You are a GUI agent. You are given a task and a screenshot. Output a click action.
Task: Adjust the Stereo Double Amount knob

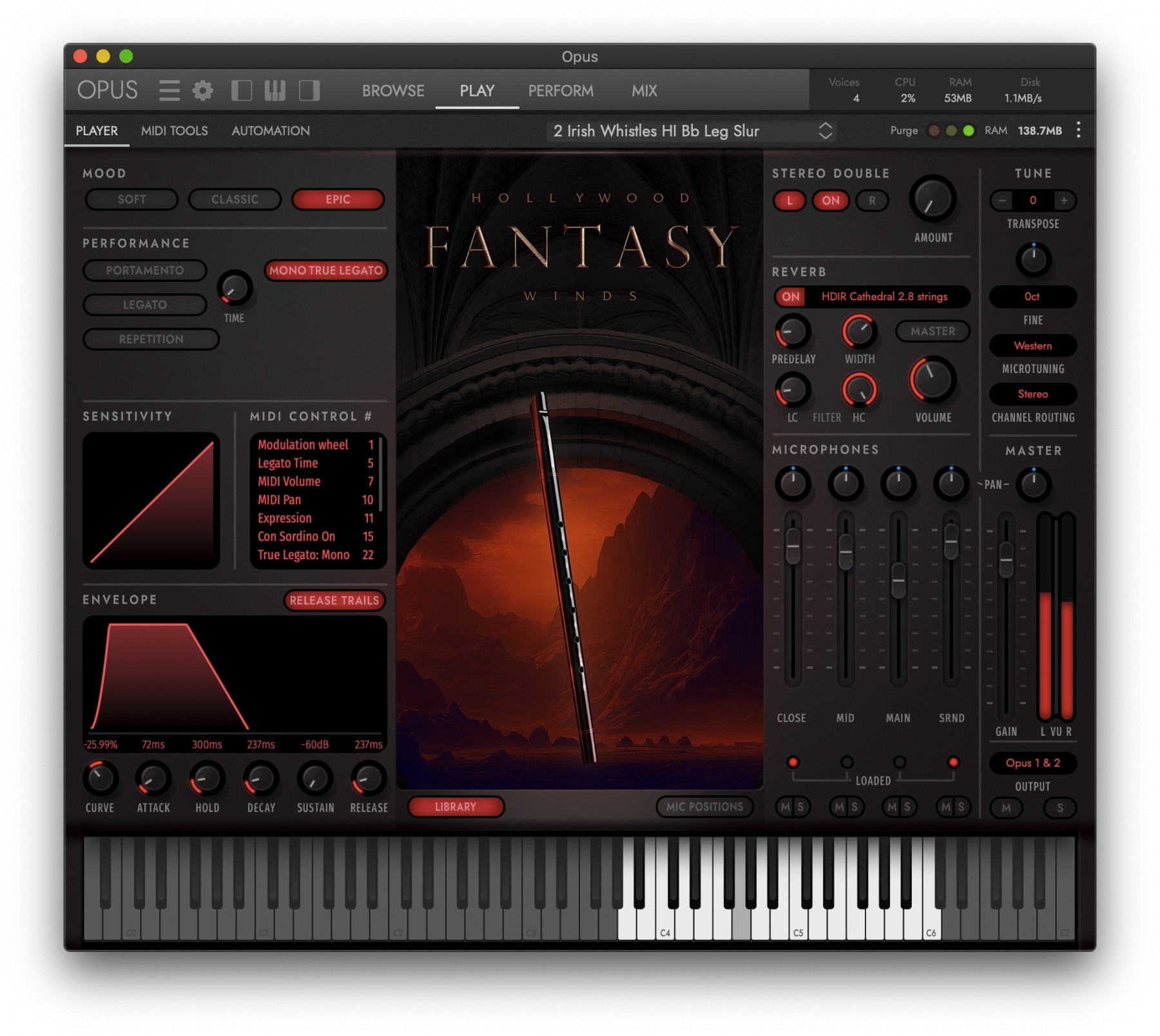coord(932,200)
